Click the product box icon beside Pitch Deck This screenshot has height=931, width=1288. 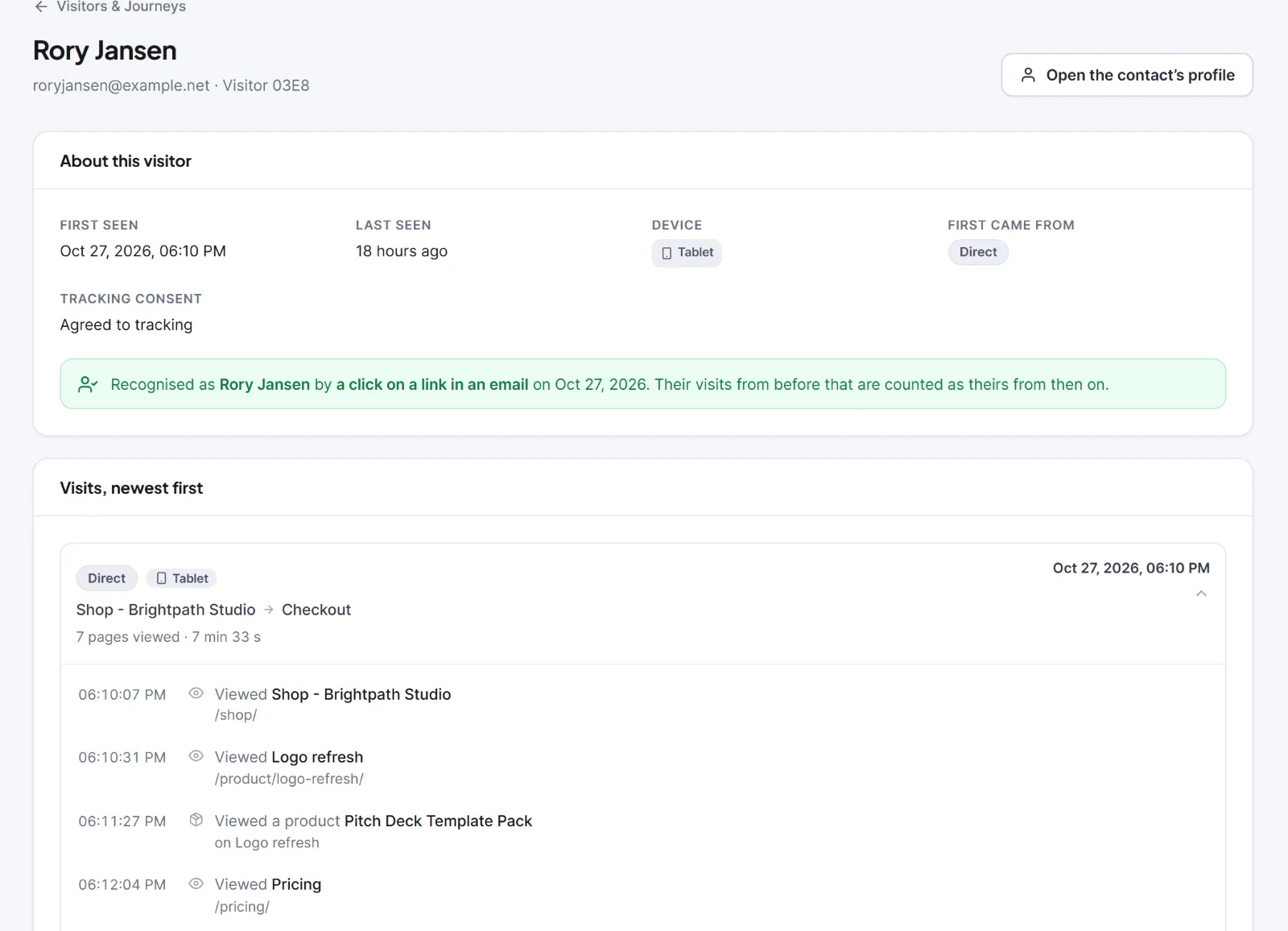point(196,820)
